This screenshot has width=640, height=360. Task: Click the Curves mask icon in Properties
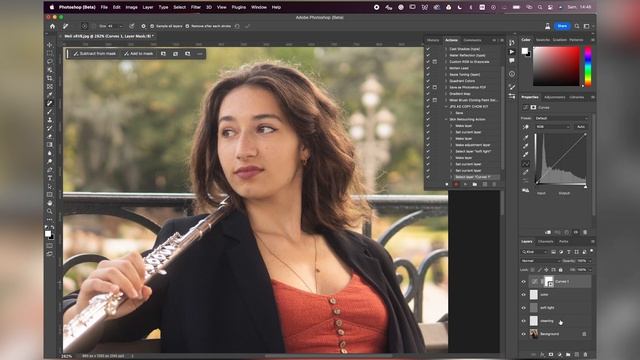pyautogui.click(x=533, y=107)
